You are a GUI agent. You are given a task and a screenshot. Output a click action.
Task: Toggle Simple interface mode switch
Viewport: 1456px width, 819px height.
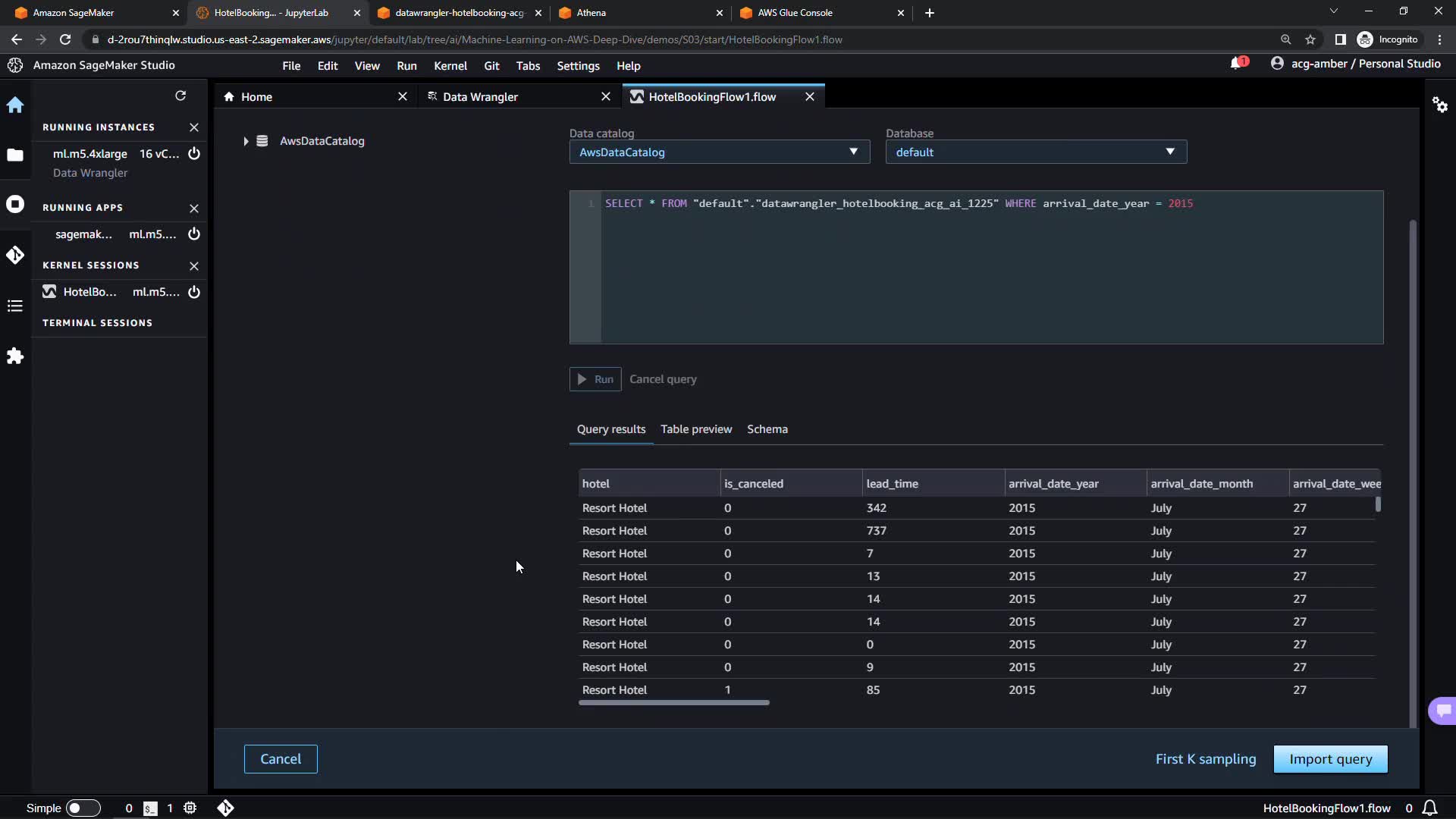[x=83, y=808]
